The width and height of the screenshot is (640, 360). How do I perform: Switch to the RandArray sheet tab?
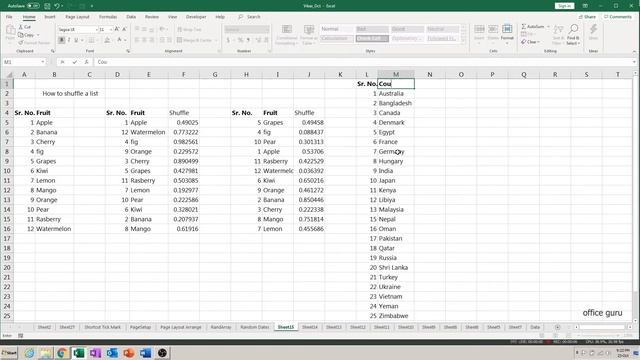pyautogui.click(x=221, y=327)
